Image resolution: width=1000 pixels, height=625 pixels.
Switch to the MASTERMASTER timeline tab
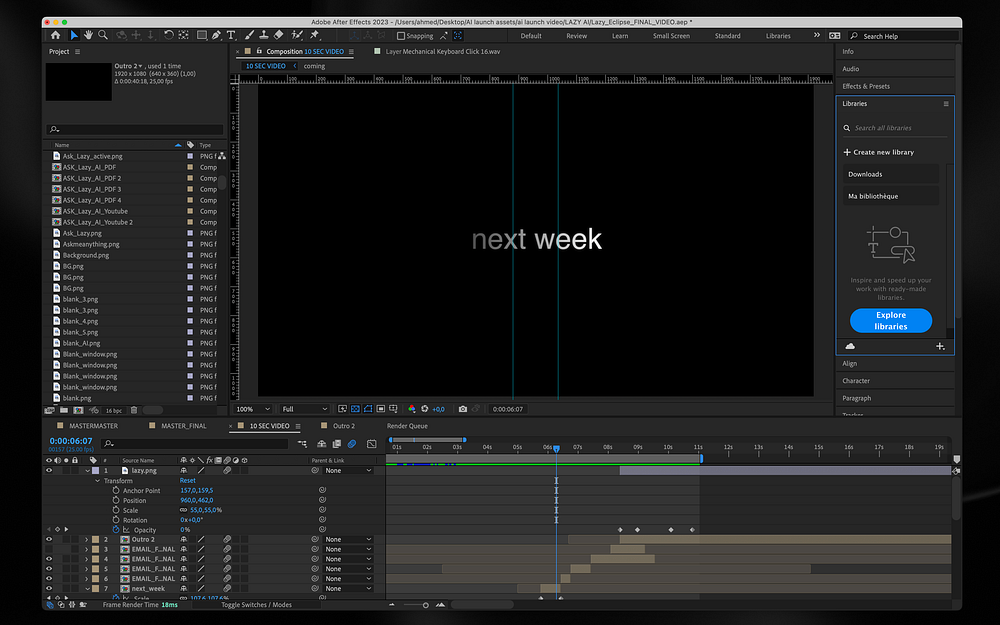(93, 426)
